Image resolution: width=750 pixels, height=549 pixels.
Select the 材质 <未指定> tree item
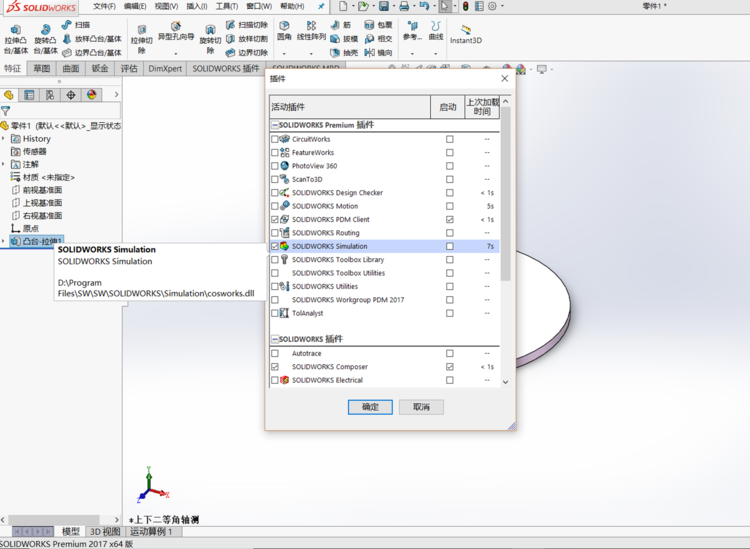pos(43,177)
